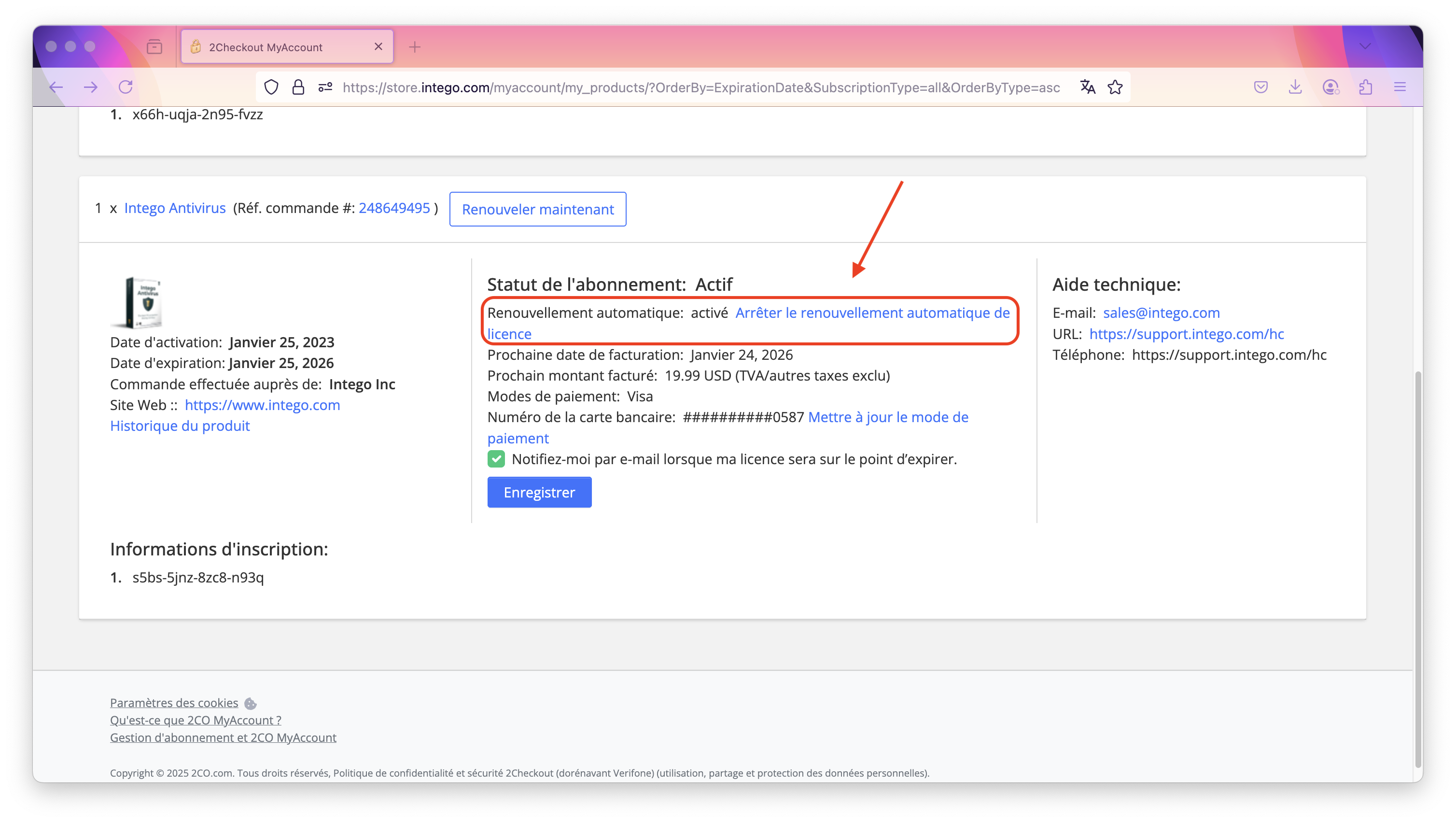This screenshot has width=1456, height=823.
Task: Click activation date Janvier 25, 2023
Action: click(x=281, y=342)
